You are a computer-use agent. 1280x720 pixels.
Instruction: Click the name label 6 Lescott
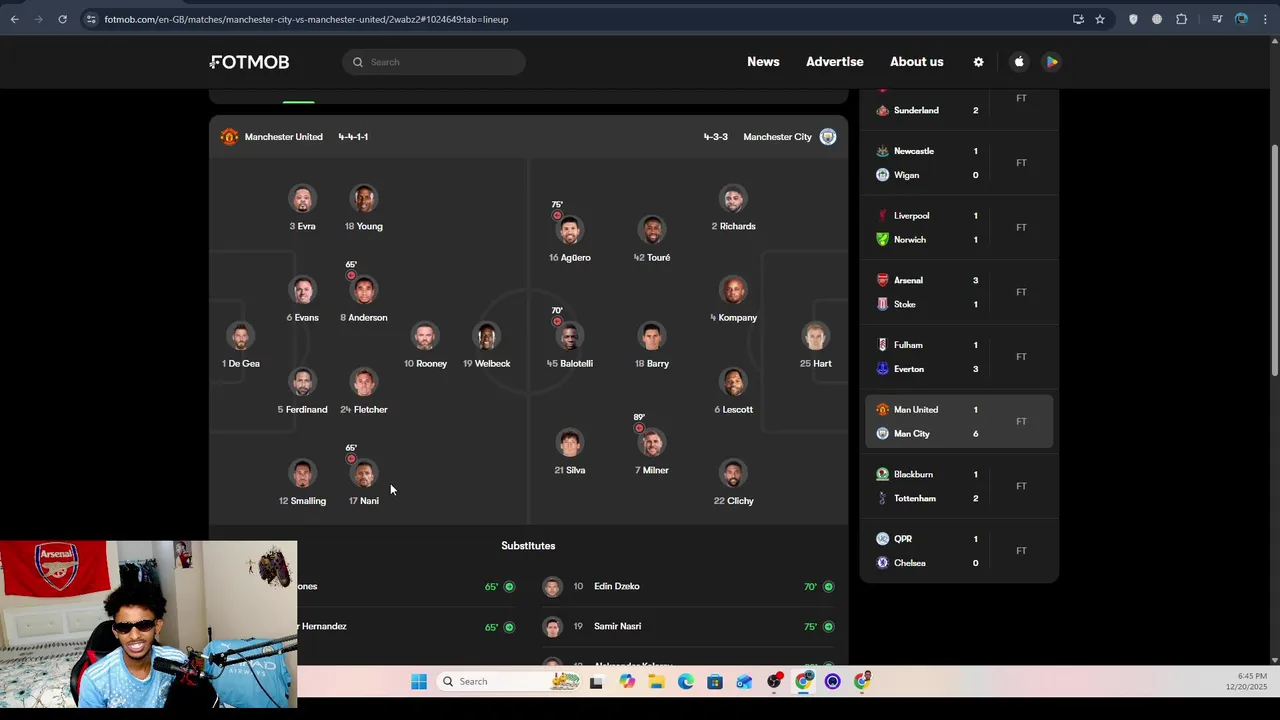pos(734,410)
